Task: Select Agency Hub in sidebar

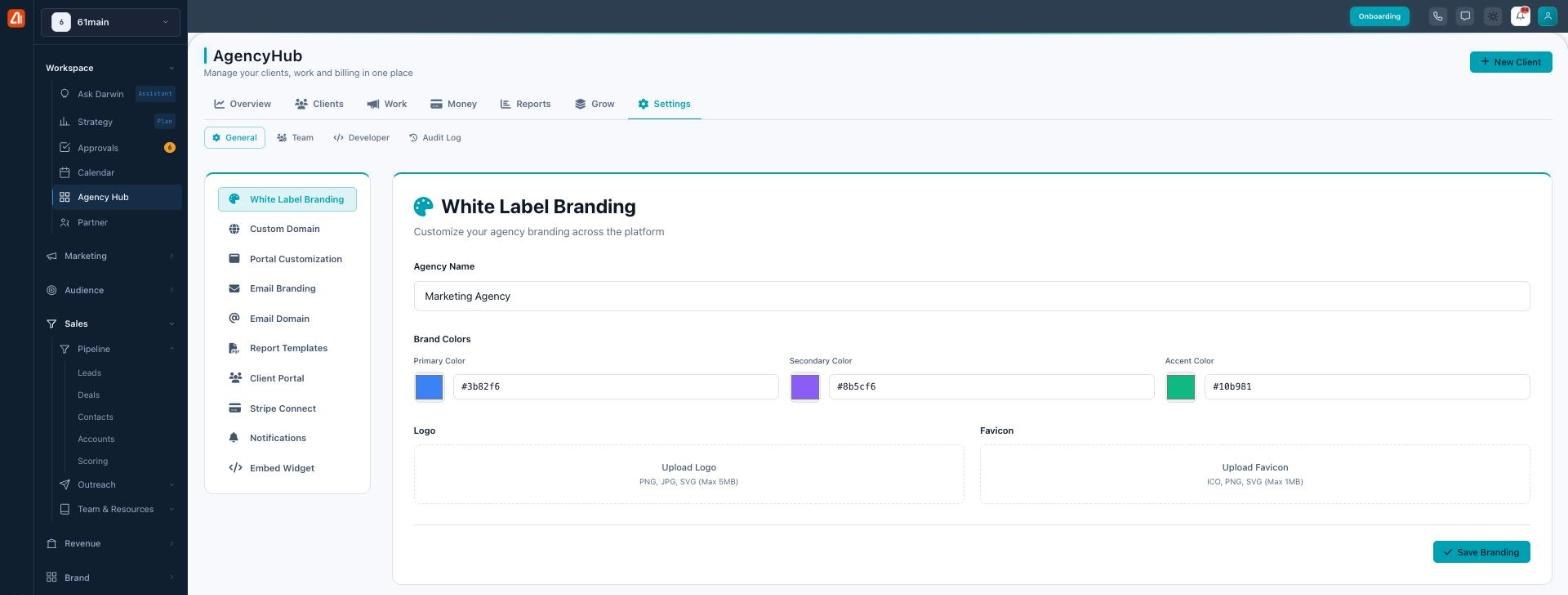Action: pyautogui.click(x=116, y=197)
